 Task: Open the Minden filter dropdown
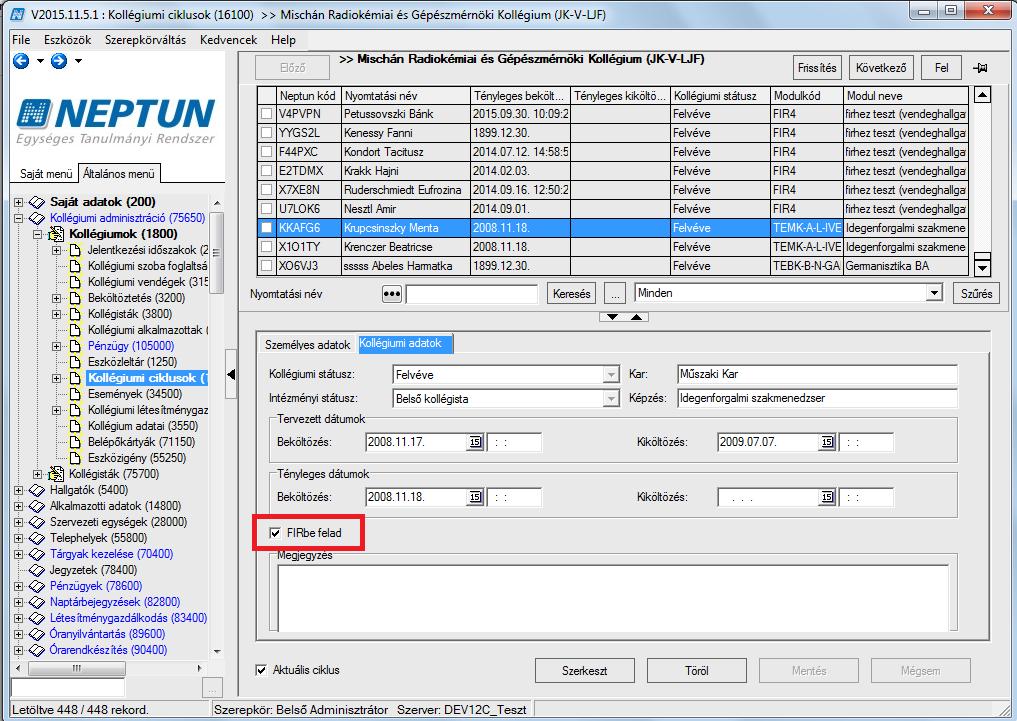(934, 293)
